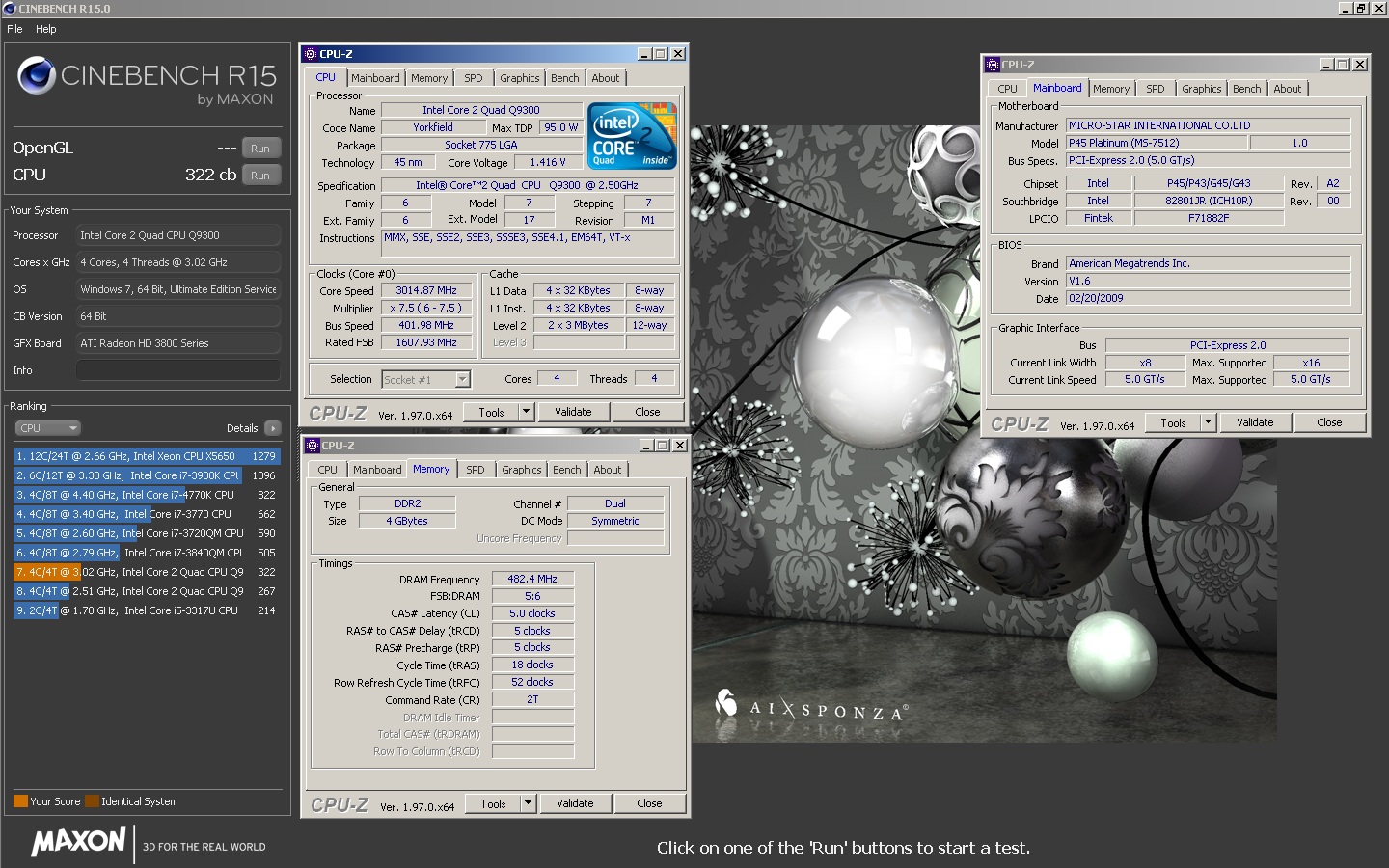Expand Tools dropdown arrow in Memory CPU-Z window
This screenshot has height=868, width=1389.
[x=529, y=804]
